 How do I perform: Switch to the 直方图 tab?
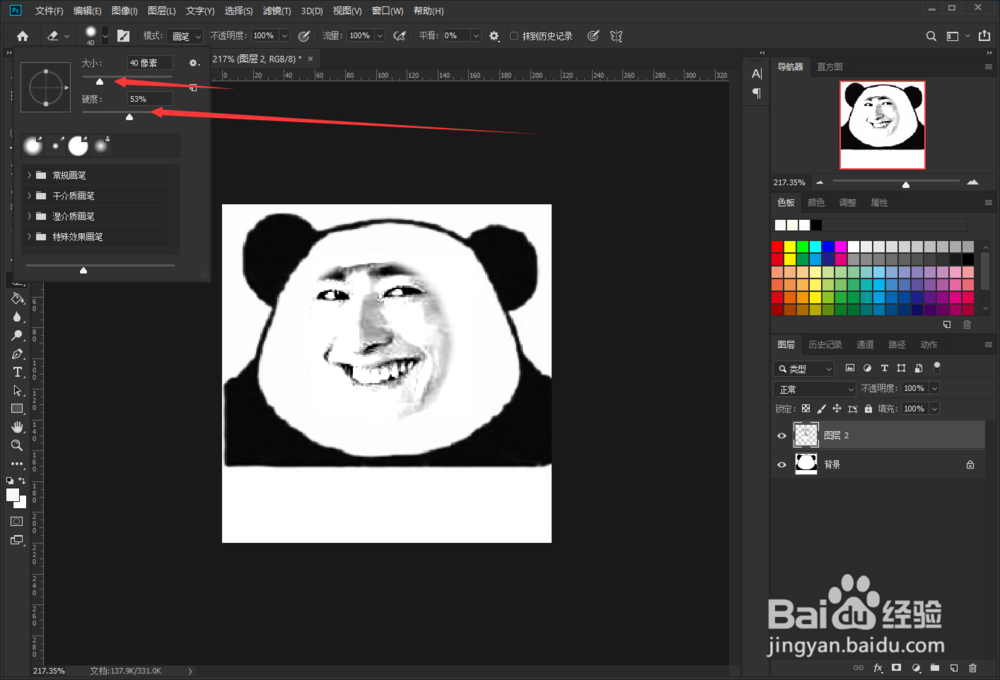coord(829,66)
